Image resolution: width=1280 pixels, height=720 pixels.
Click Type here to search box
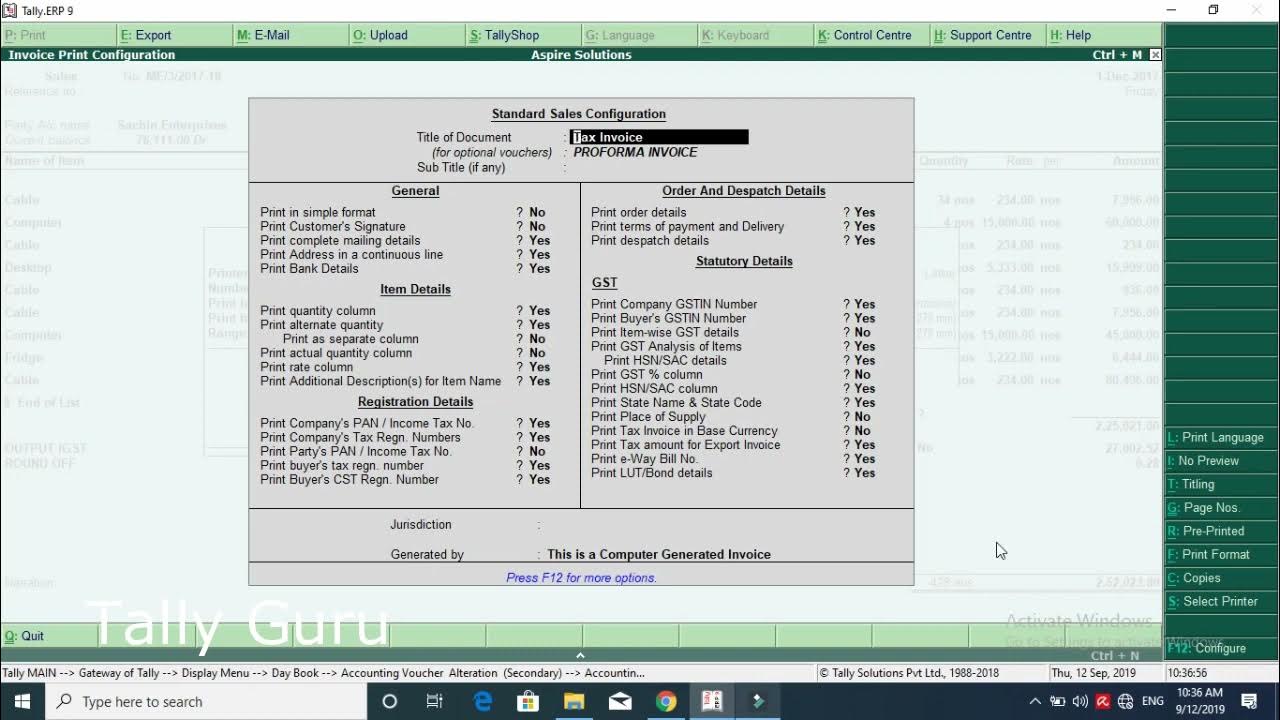click(206, 701)
